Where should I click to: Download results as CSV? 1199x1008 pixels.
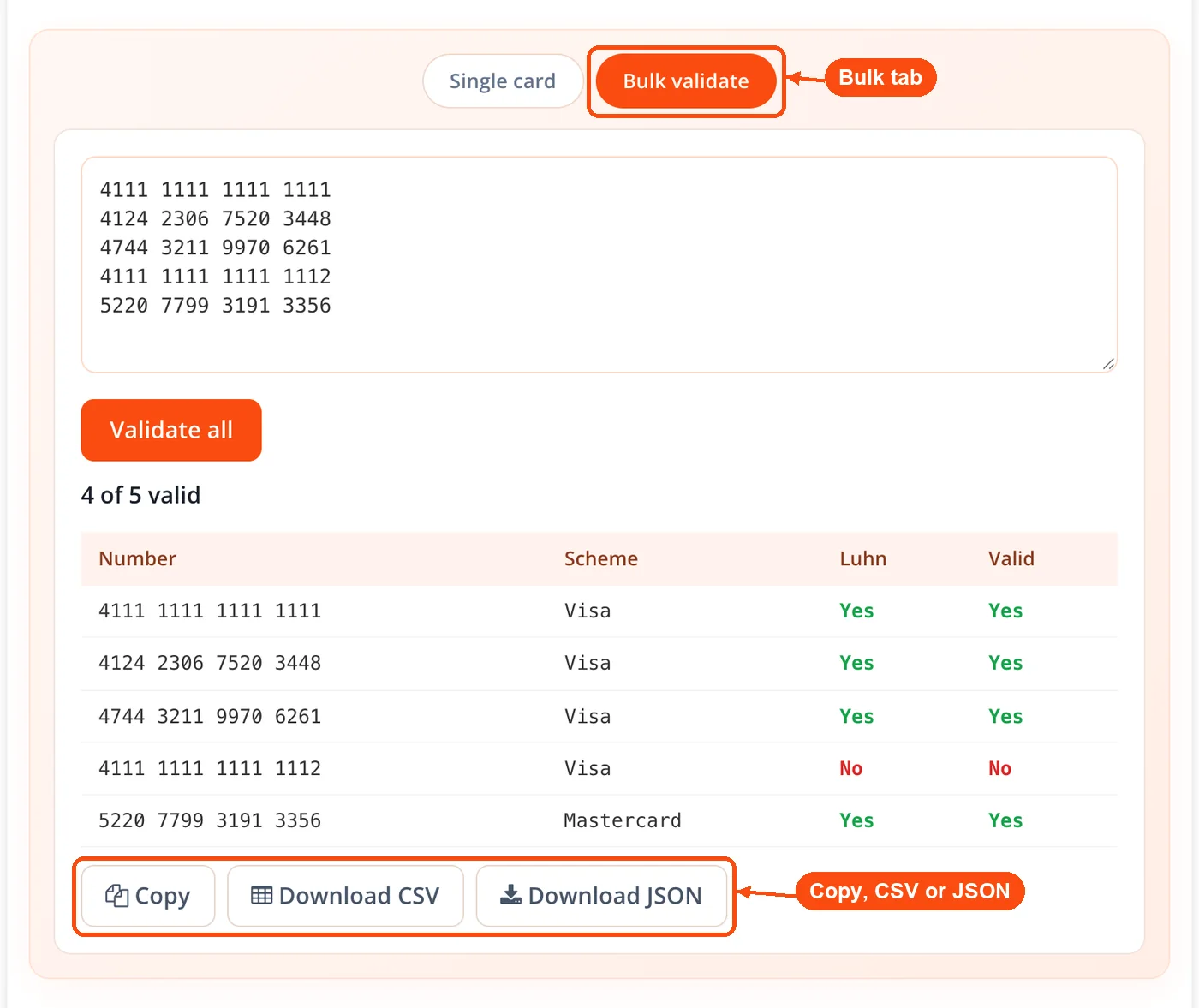click(345, 896)
